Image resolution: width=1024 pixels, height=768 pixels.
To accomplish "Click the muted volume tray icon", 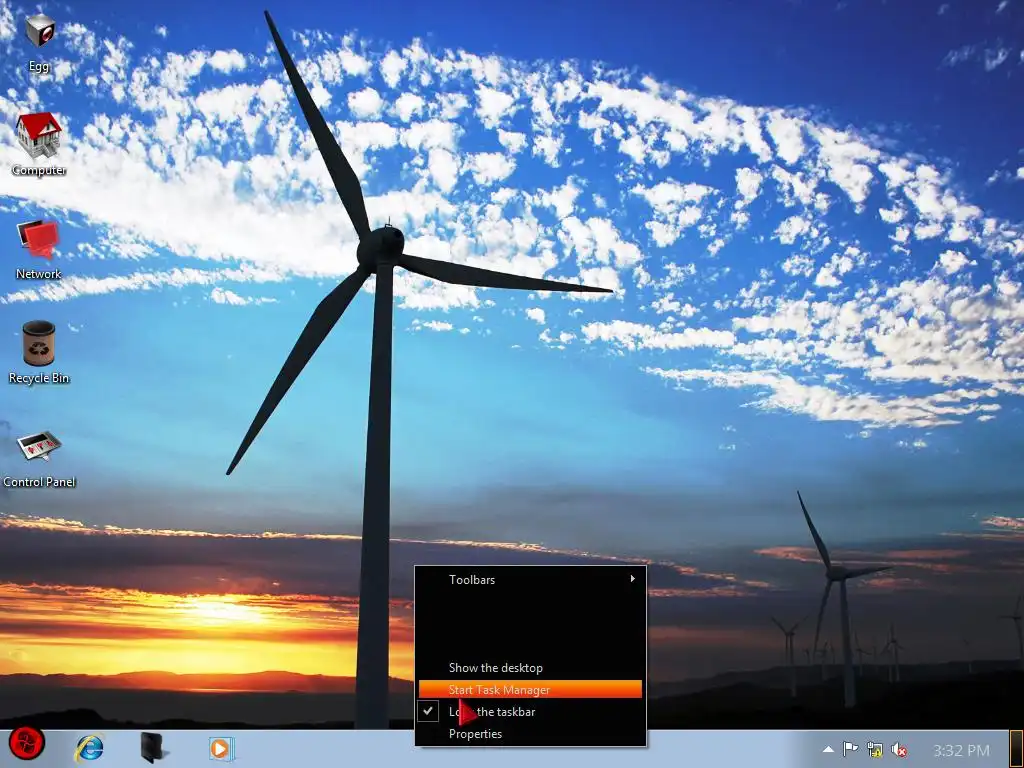I will [x=899, y=750].
